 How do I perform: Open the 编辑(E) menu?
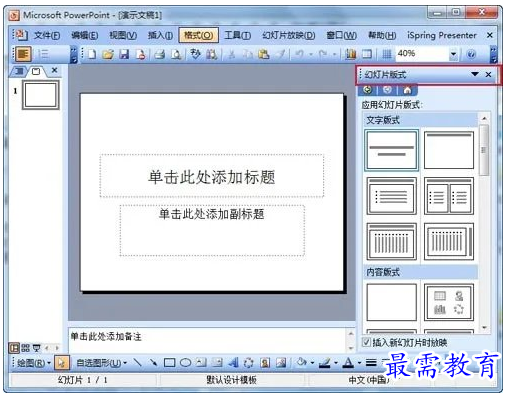[x=85, y=35]
